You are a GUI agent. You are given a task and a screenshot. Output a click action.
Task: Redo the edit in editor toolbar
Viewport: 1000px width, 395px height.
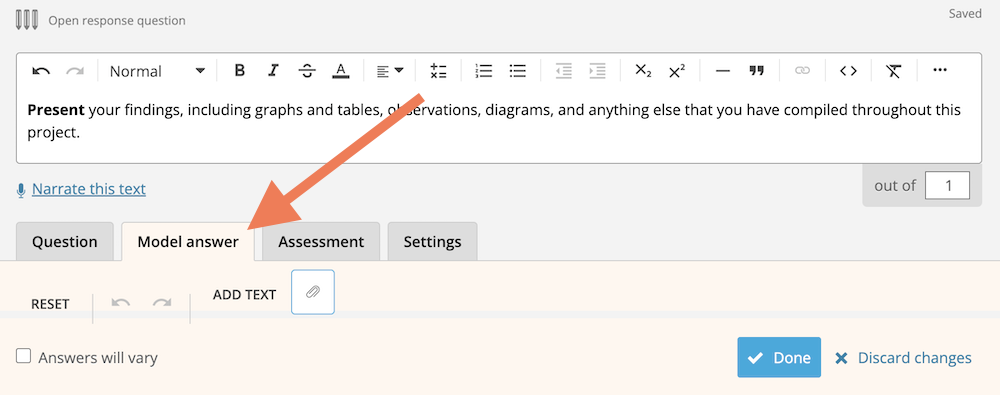(75, 71)
